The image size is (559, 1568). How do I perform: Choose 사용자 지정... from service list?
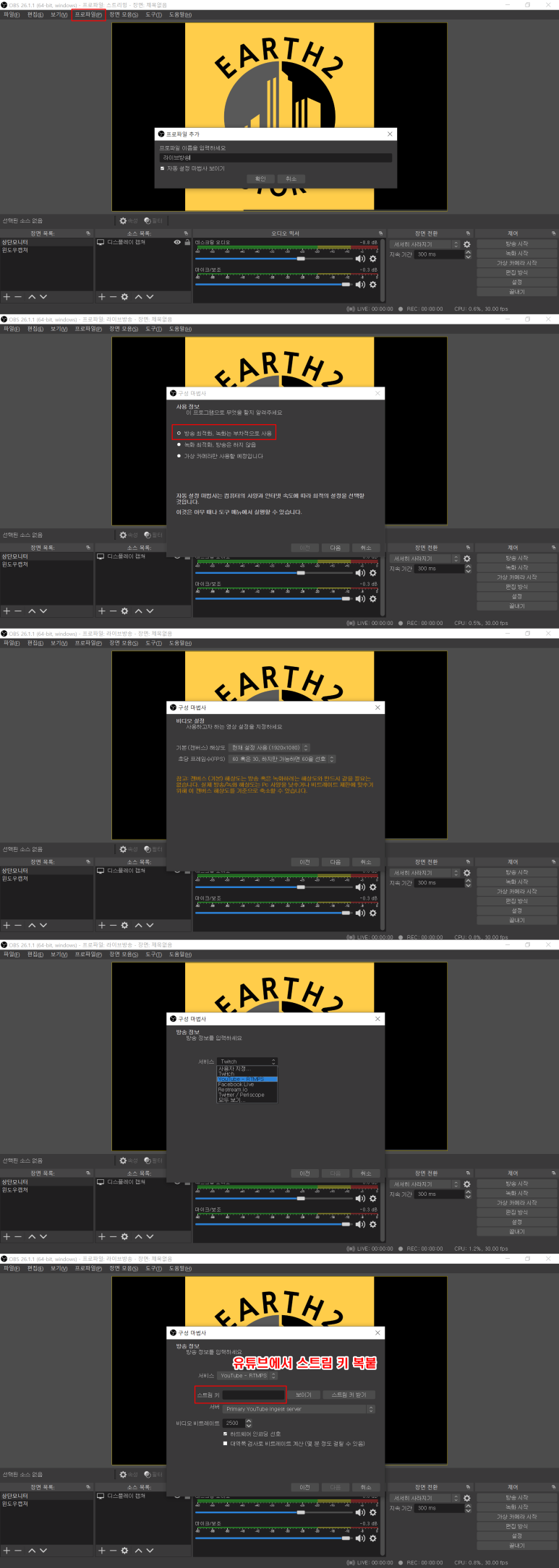point(247,1069)
